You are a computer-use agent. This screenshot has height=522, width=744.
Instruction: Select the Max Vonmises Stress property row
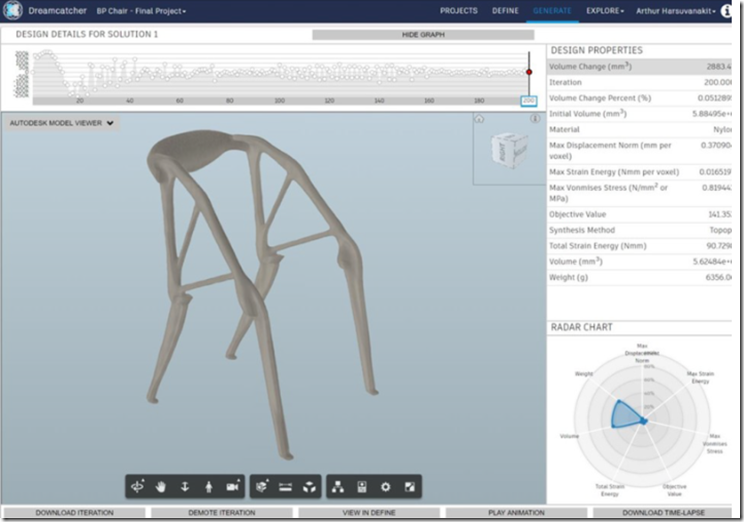point(640,193)
